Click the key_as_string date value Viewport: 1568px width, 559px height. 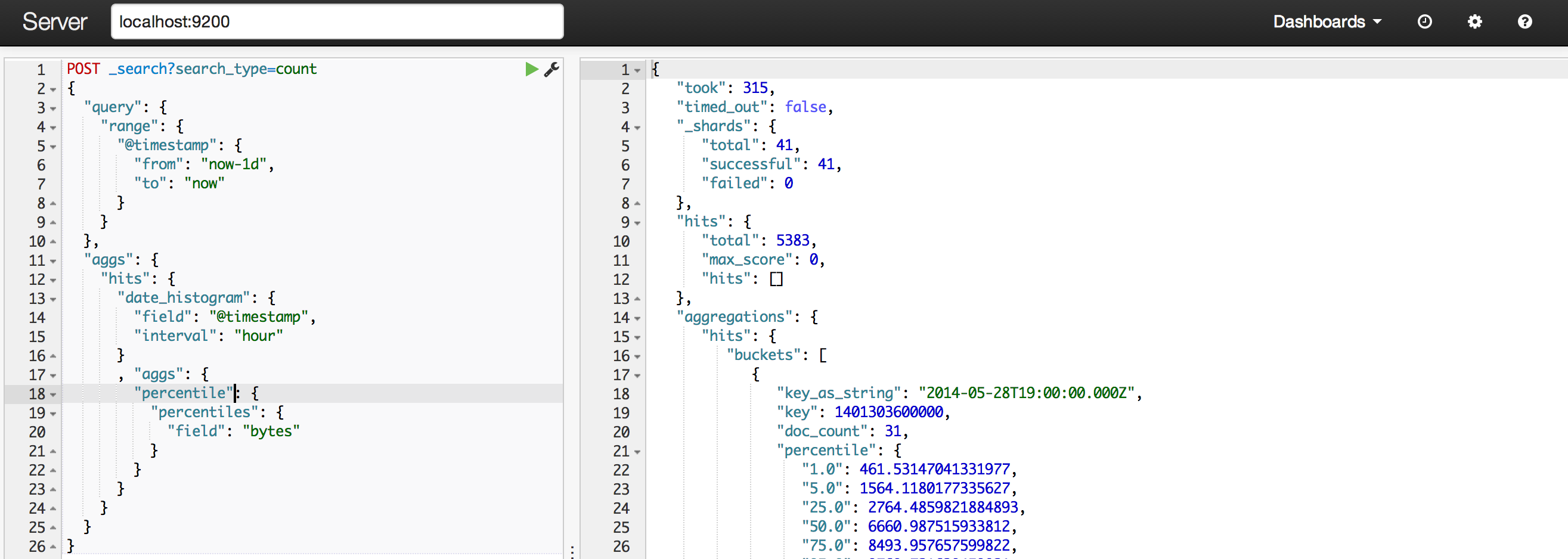(1026, 393)
